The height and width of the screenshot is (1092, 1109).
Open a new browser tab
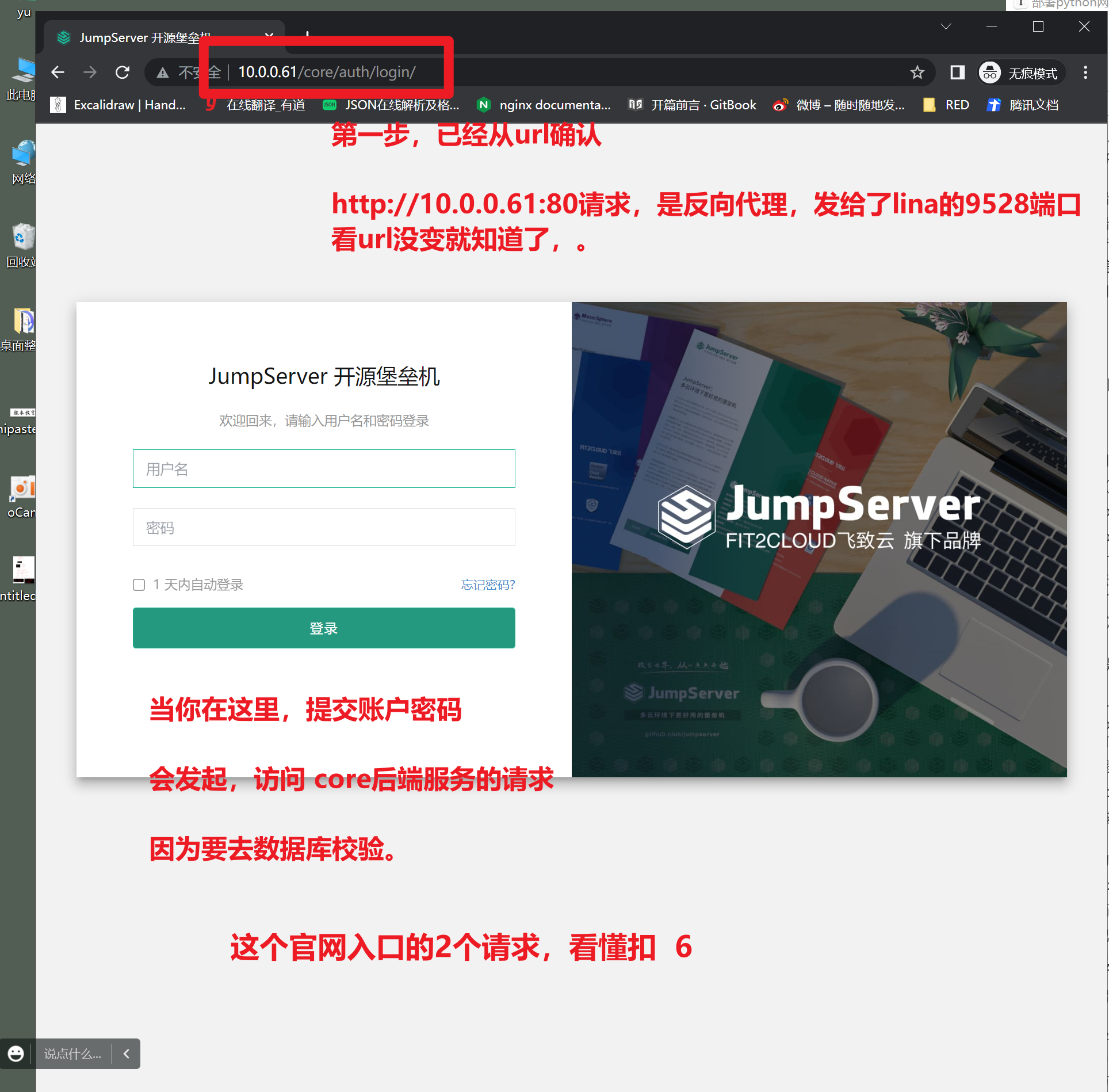308,36
